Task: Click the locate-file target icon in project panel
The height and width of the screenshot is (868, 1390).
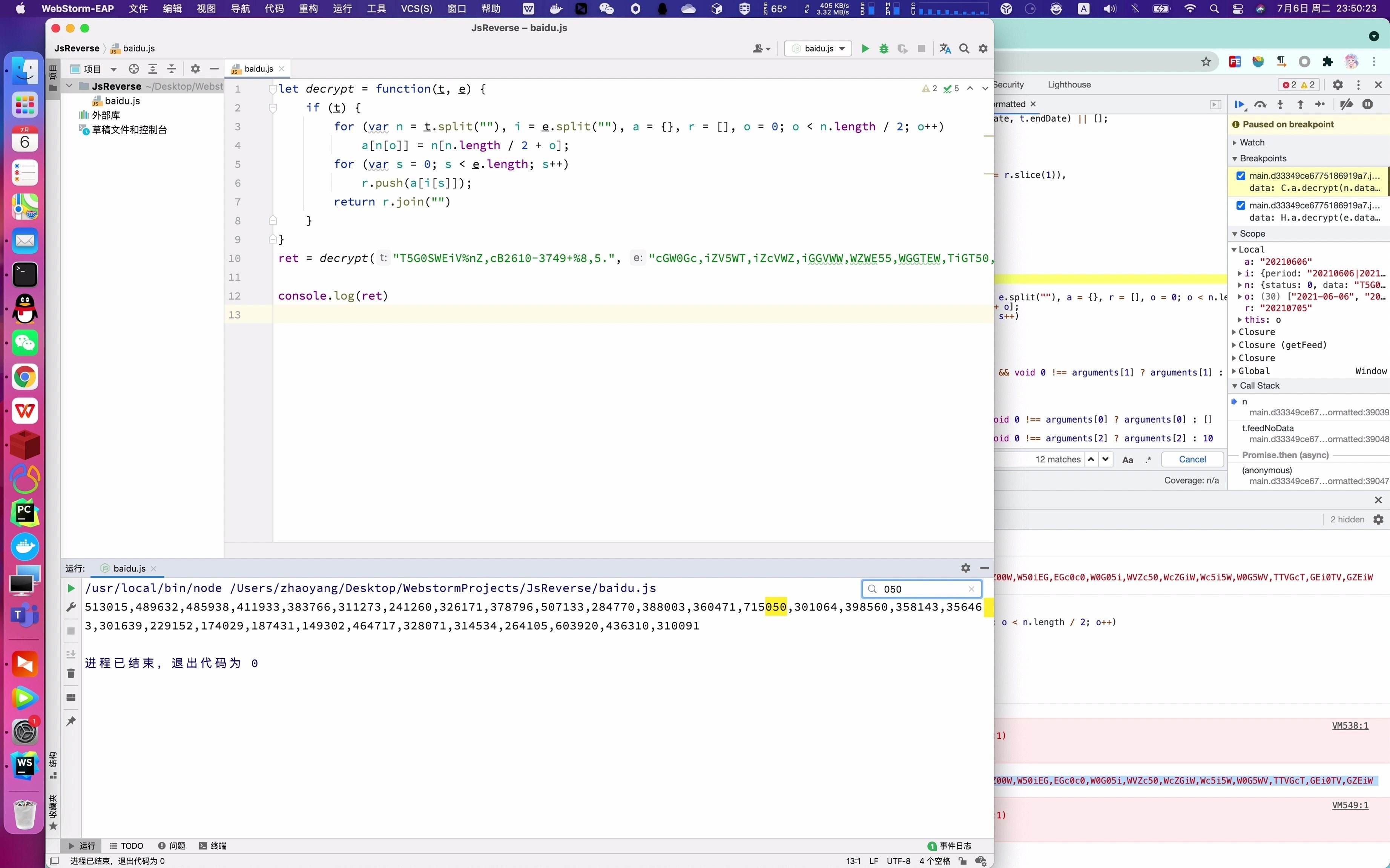Action: (134, 69)
